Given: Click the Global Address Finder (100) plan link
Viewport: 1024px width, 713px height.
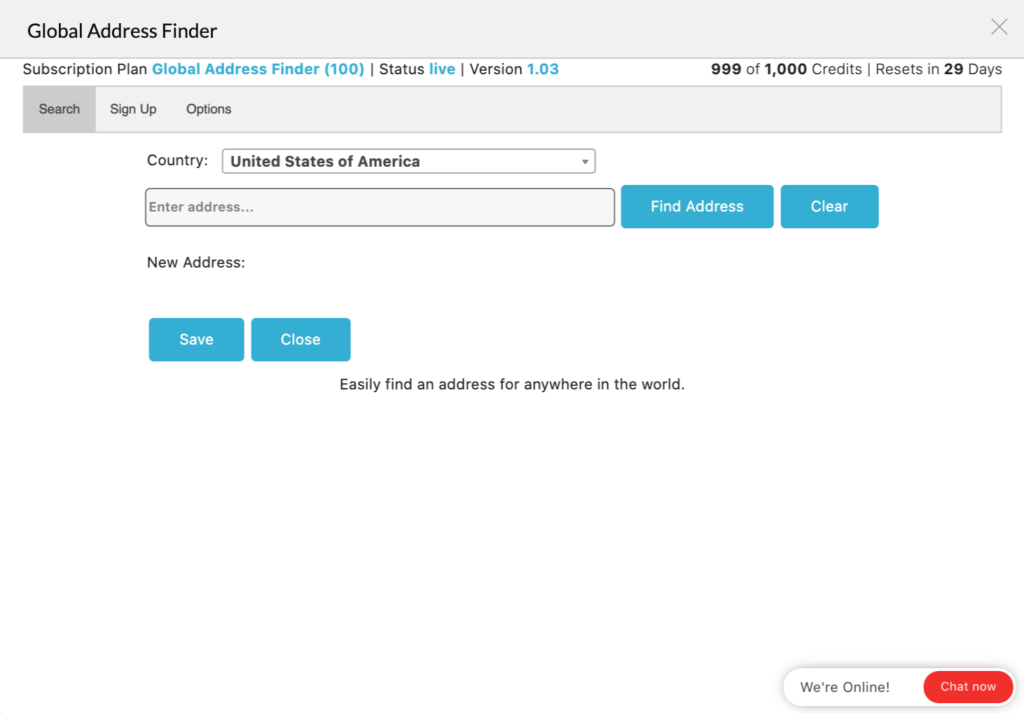Looking at the screenshot, I should click(258, 69).
